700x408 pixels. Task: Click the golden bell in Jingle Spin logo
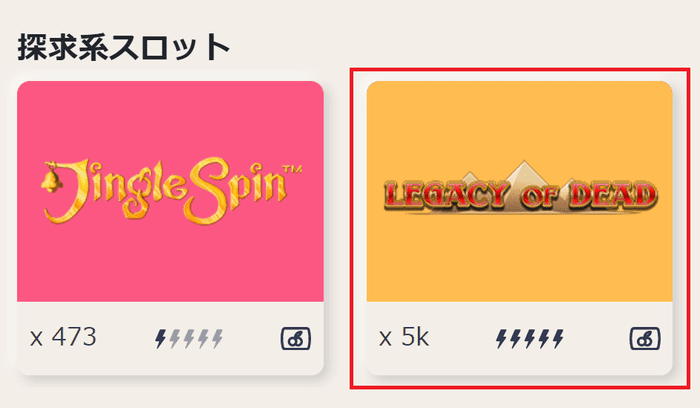(51, 180)
